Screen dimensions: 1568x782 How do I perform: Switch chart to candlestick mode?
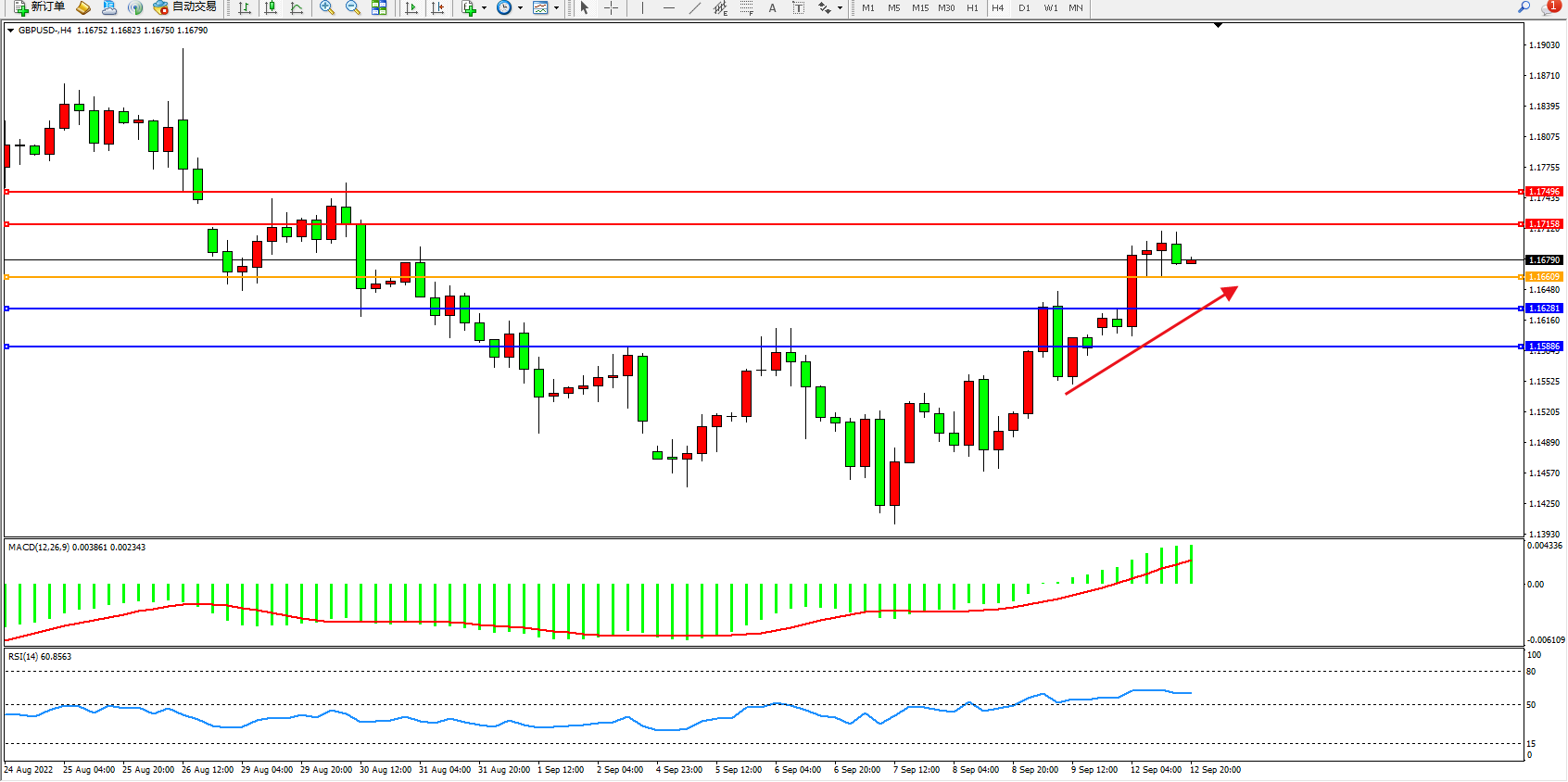point(271,7)
